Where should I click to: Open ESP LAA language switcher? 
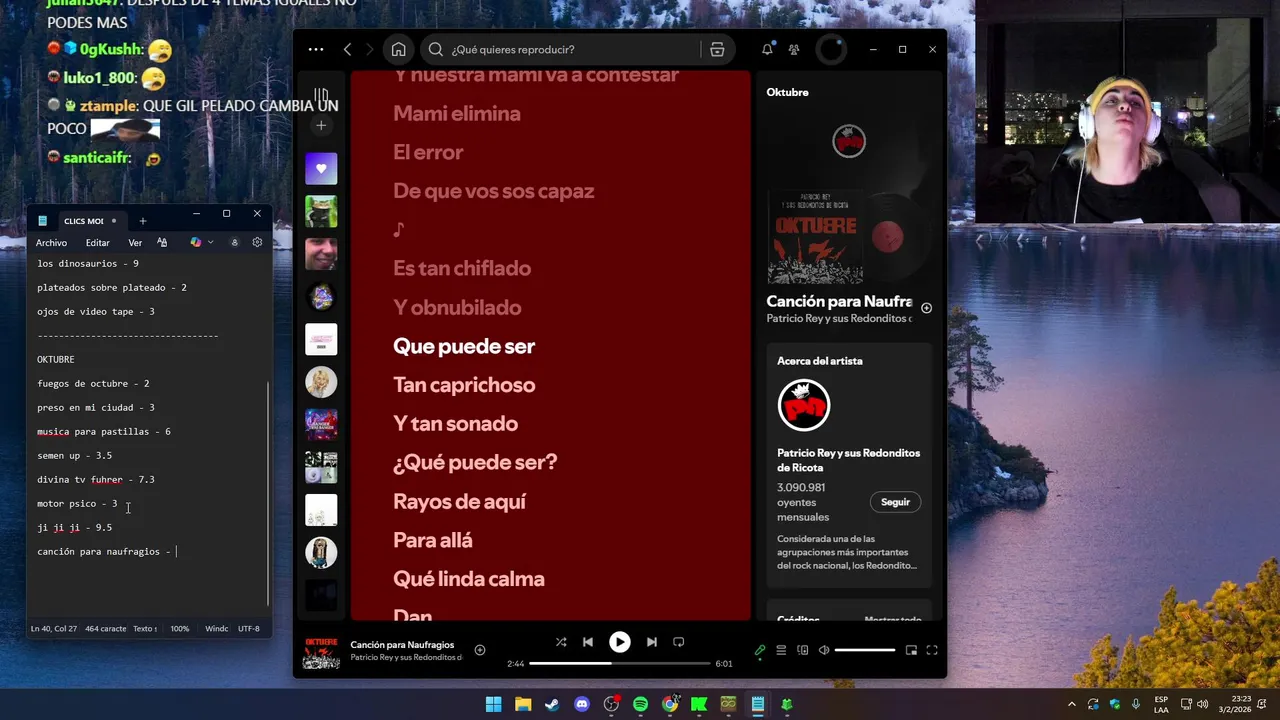(1161, 704)
